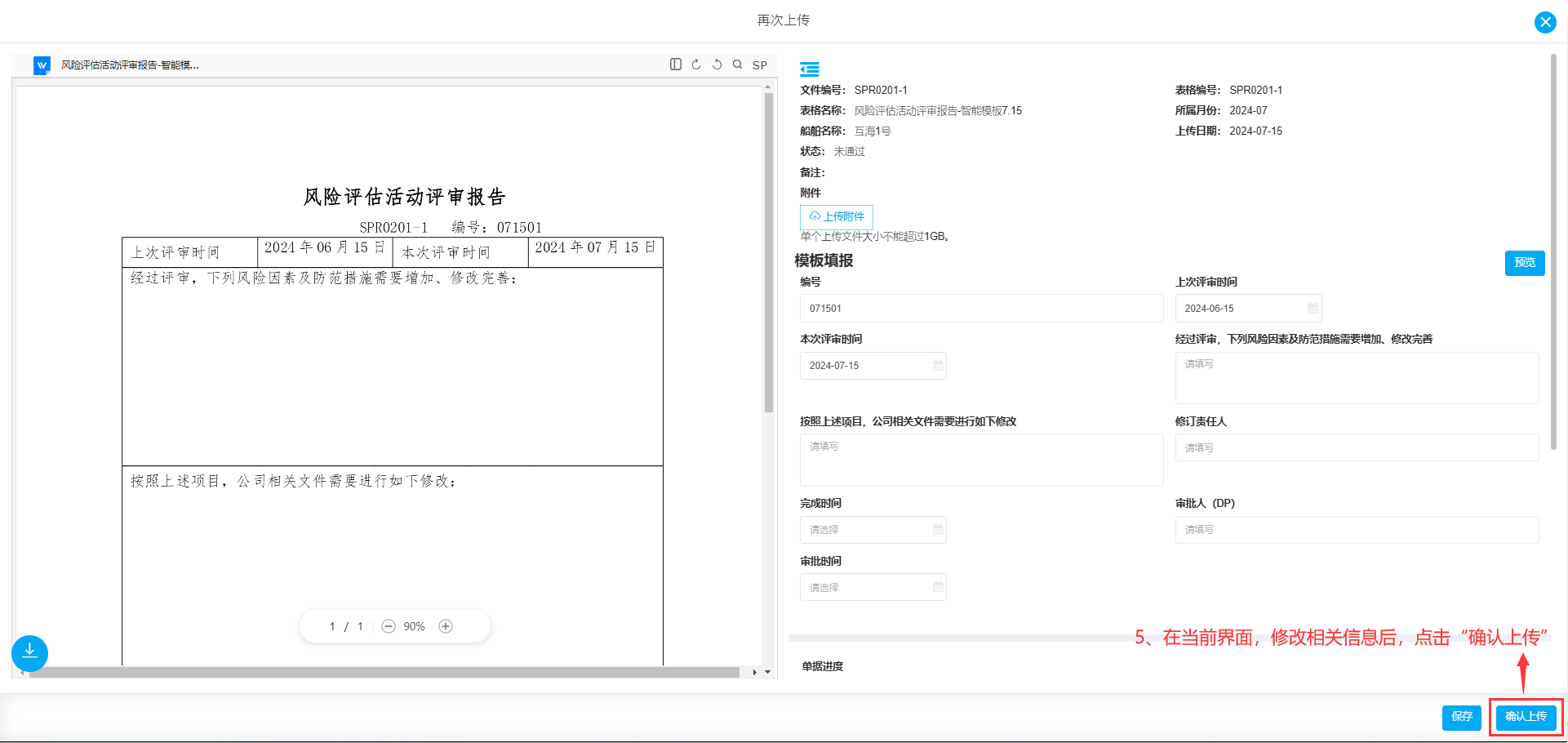Click the document title 风险评估活动评审报告
The height and width of the screenshot is (743, 1568).
[x=405, y=197]
